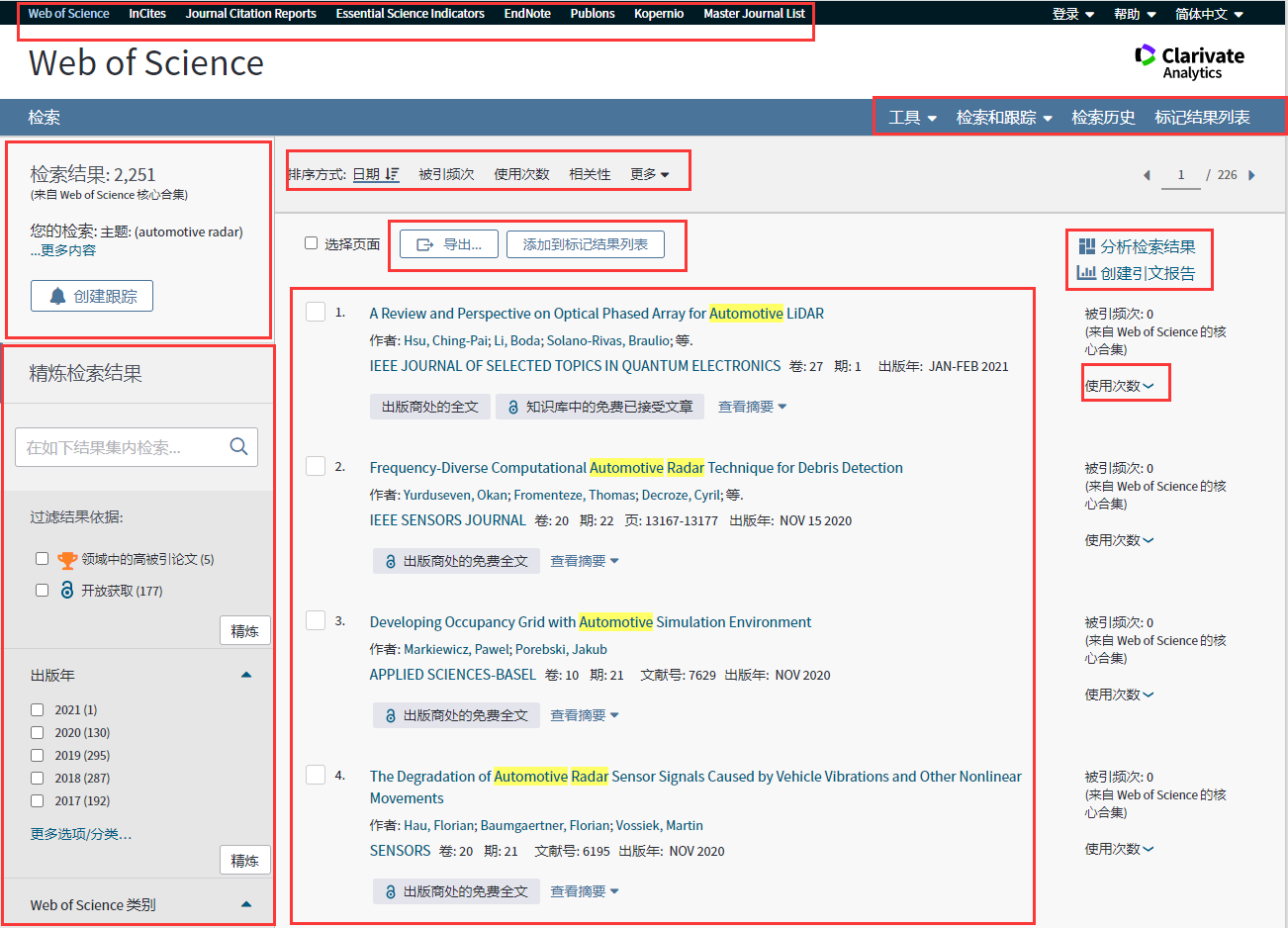The height and width of the screenshot is (928, 1288).
Task: Click the 导出... export button
Action: pos(449,244)
